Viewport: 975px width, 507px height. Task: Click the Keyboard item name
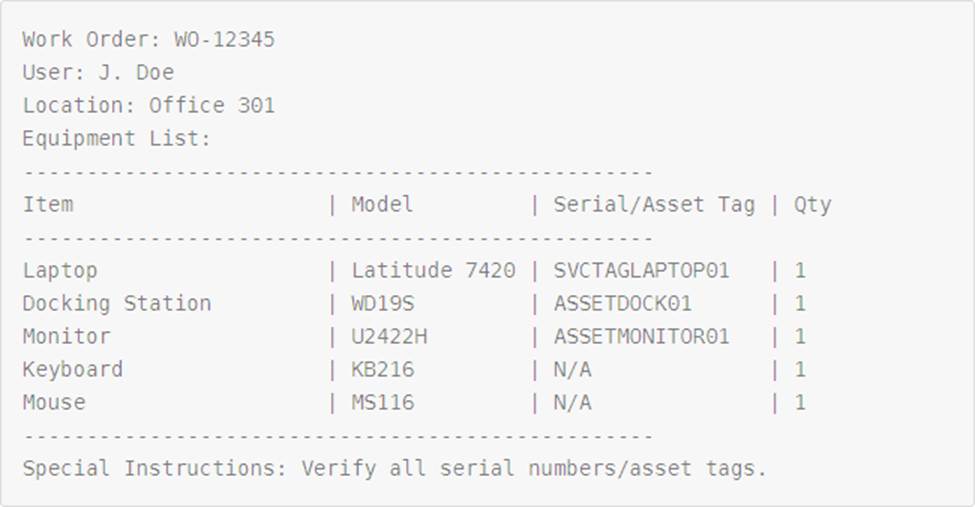click(x=73, y=370)
